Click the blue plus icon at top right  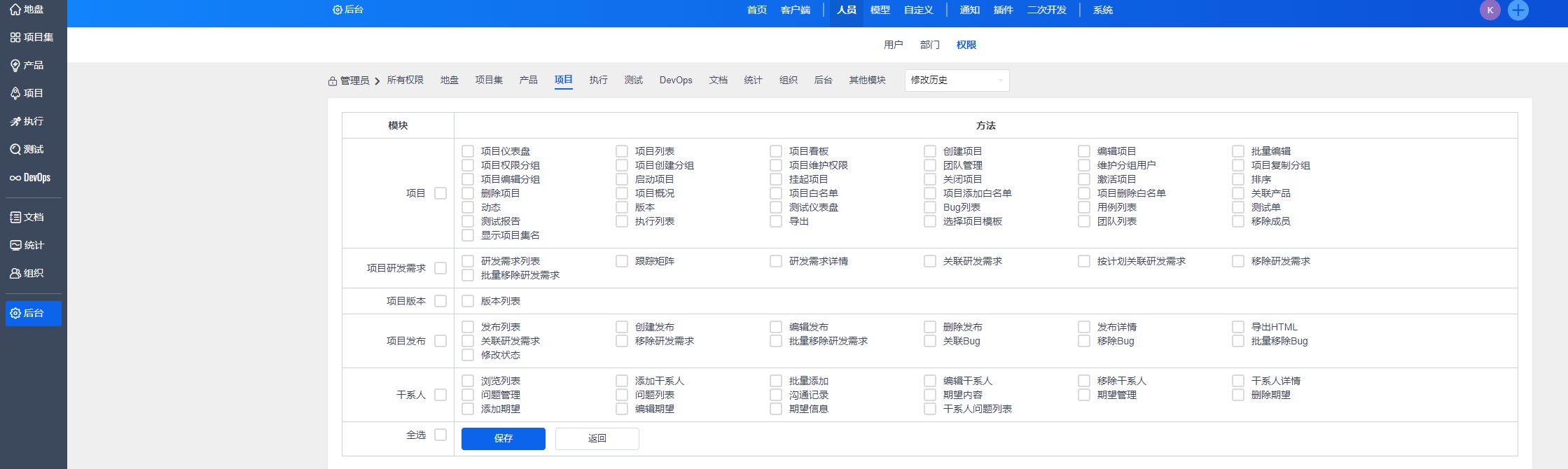pyautogui.click(x=1518, y=10)
